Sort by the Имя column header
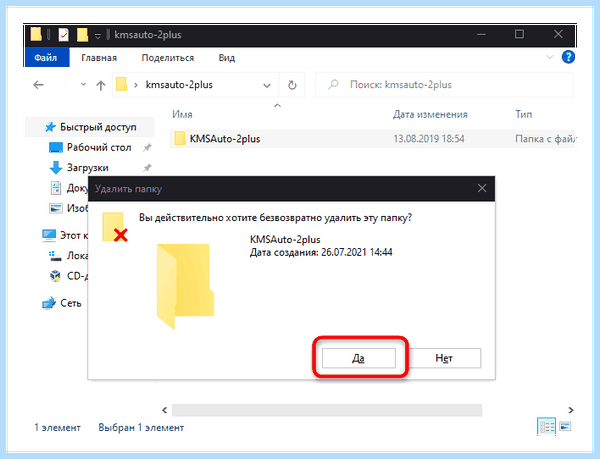Image resolution: width=600 pixels, height=459 pixels. [183, 114]
